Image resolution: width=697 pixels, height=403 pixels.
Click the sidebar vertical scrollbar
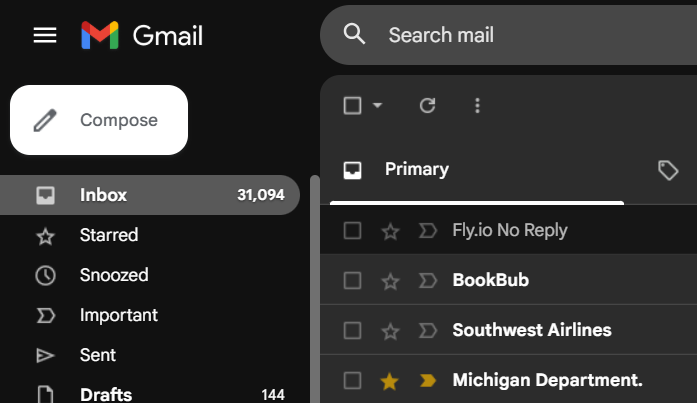(315, 289)
